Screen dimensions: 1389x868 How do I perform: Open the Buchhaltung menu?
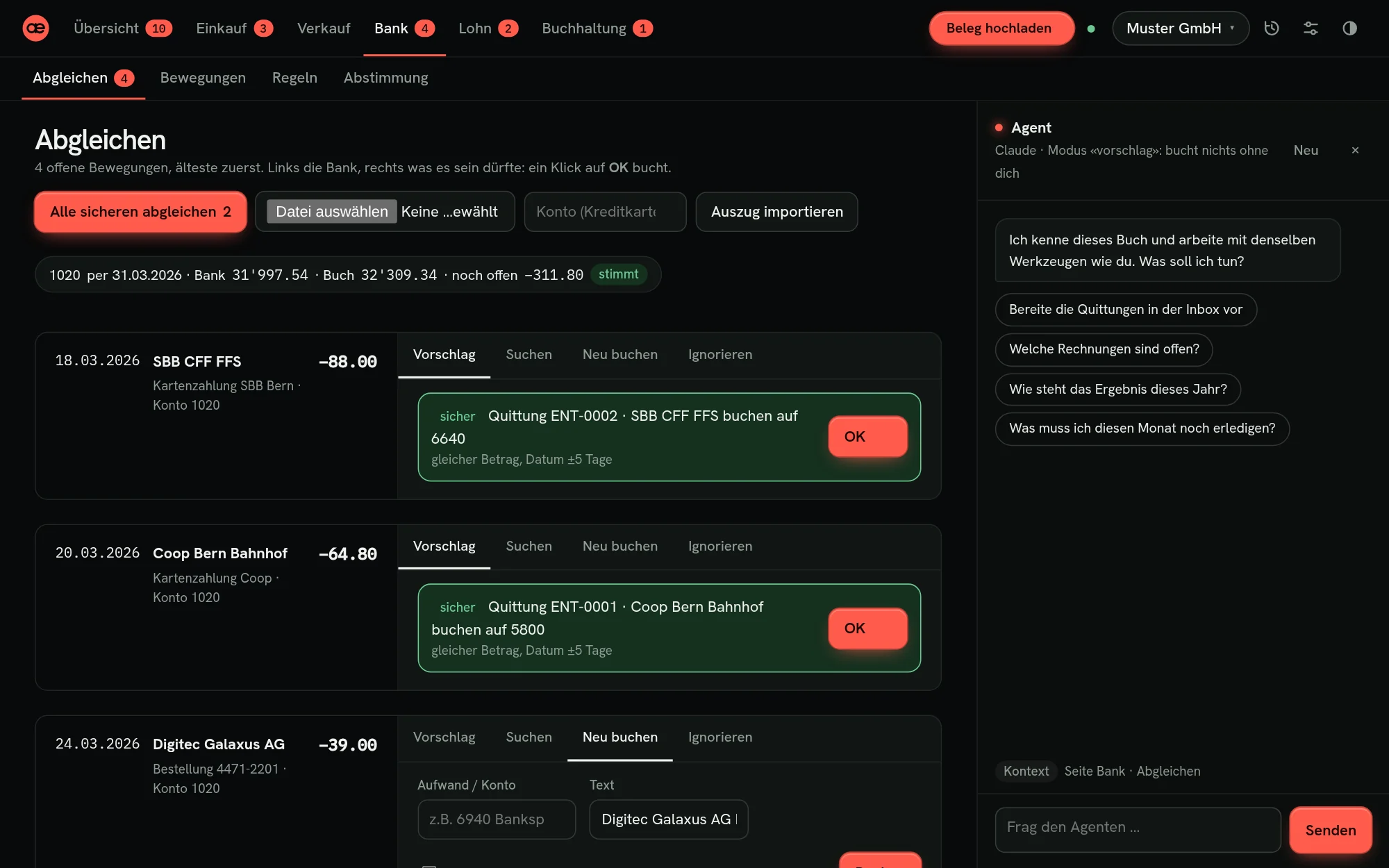point(597,28)
